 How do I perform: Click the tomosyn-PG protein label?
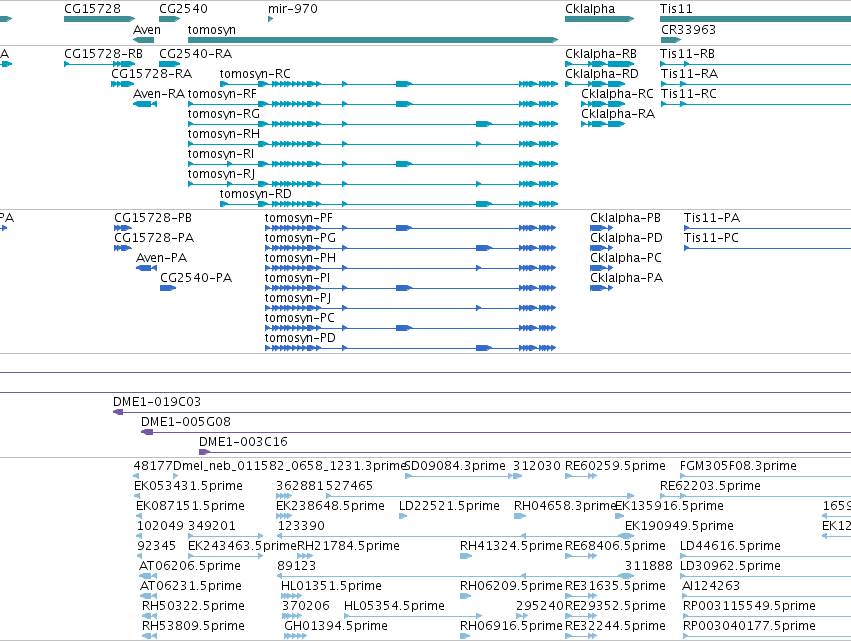[x=300, y=238]
